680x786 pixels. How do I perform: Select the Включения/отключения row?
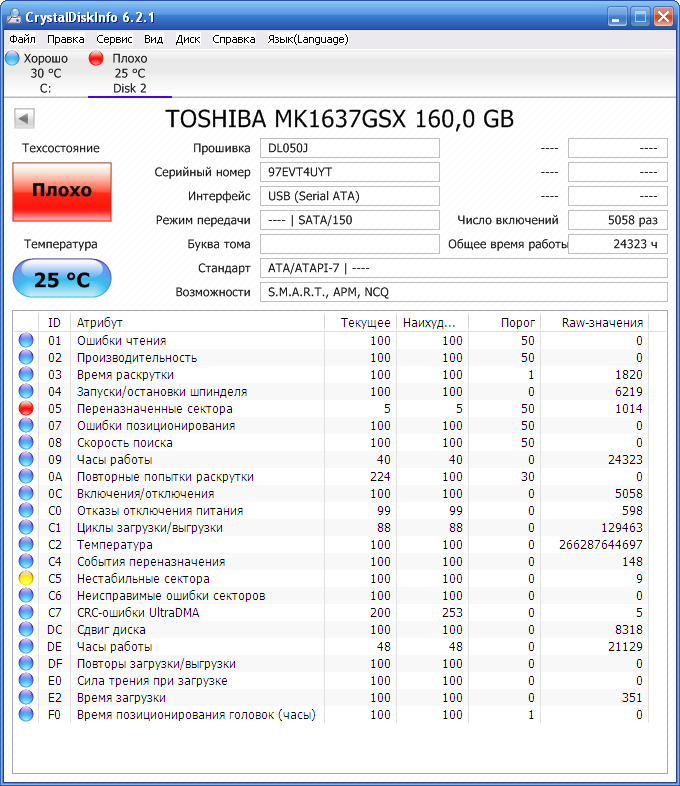331,493
